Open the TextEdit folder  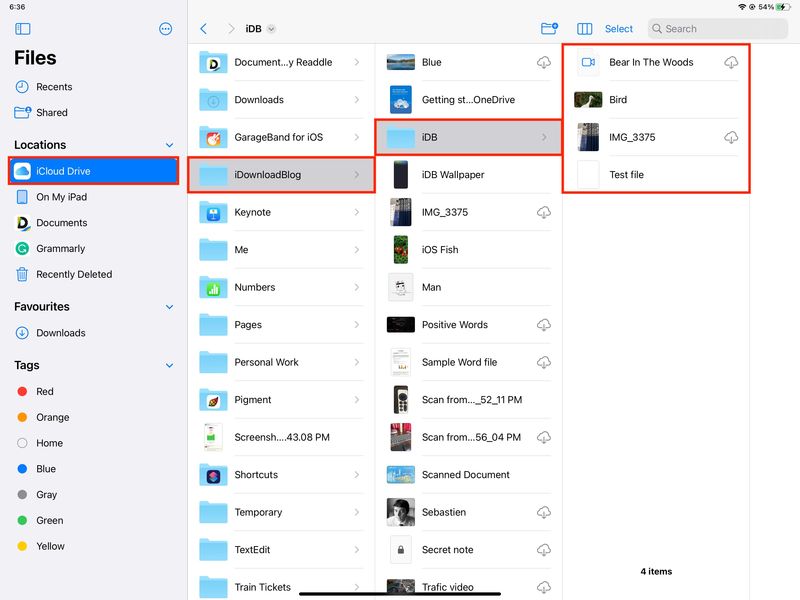click(x=281, y=549)
